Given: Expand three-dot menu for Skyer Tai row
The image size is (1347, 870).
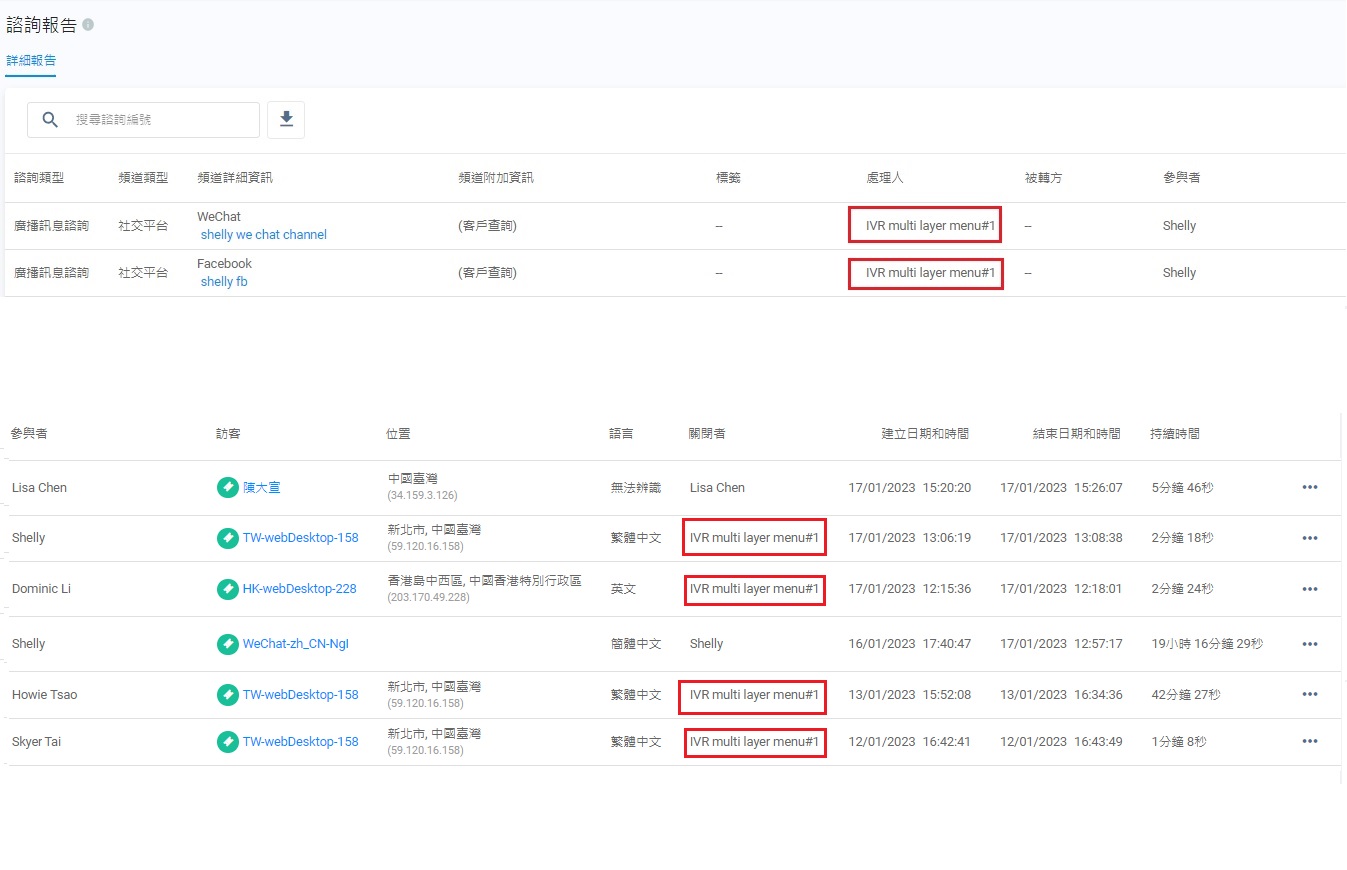Looking at the screenshot, I should click(1309, 742).
